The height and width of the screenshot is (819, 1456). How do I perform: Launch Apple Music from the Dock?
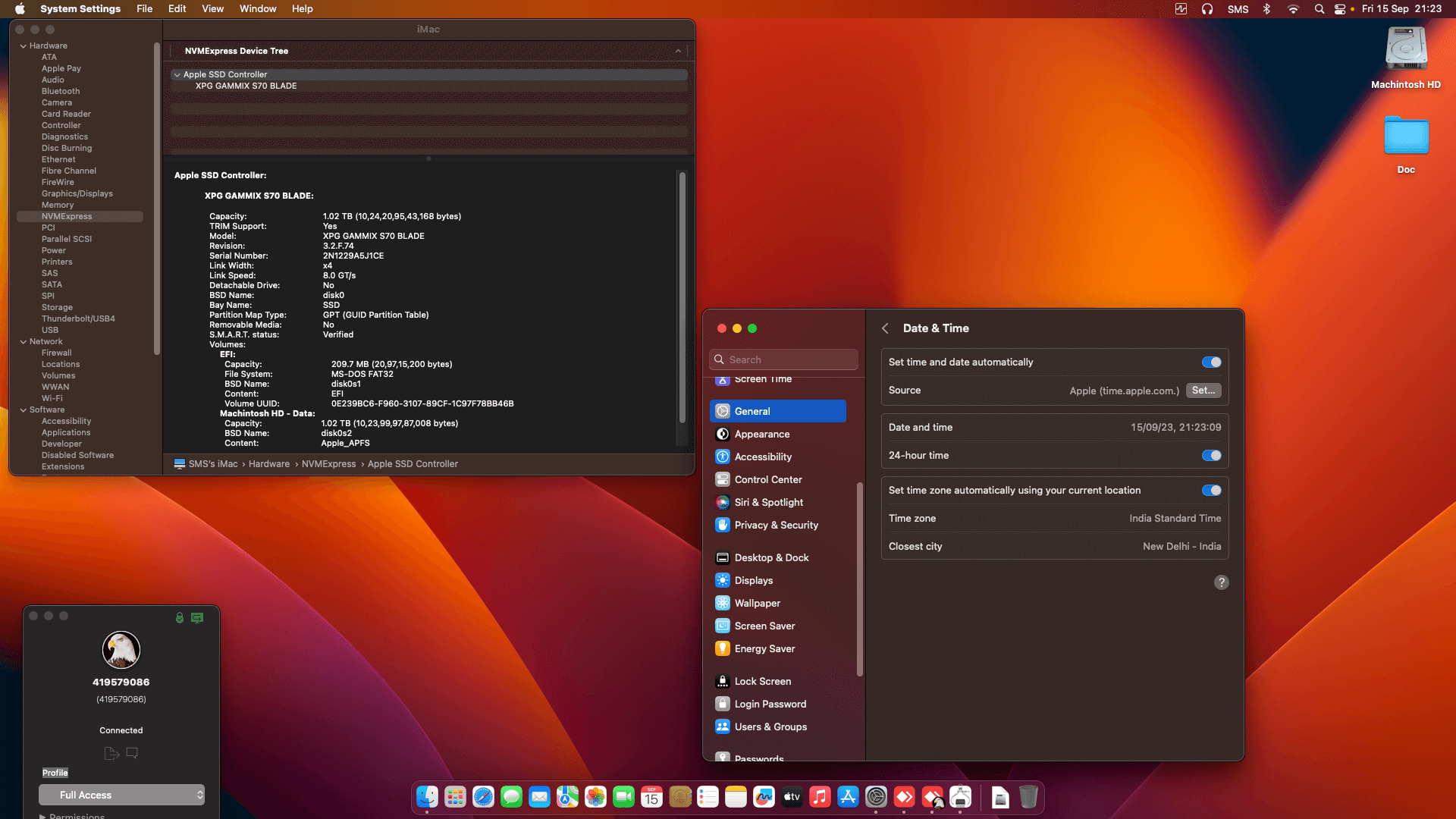point(820,797)
